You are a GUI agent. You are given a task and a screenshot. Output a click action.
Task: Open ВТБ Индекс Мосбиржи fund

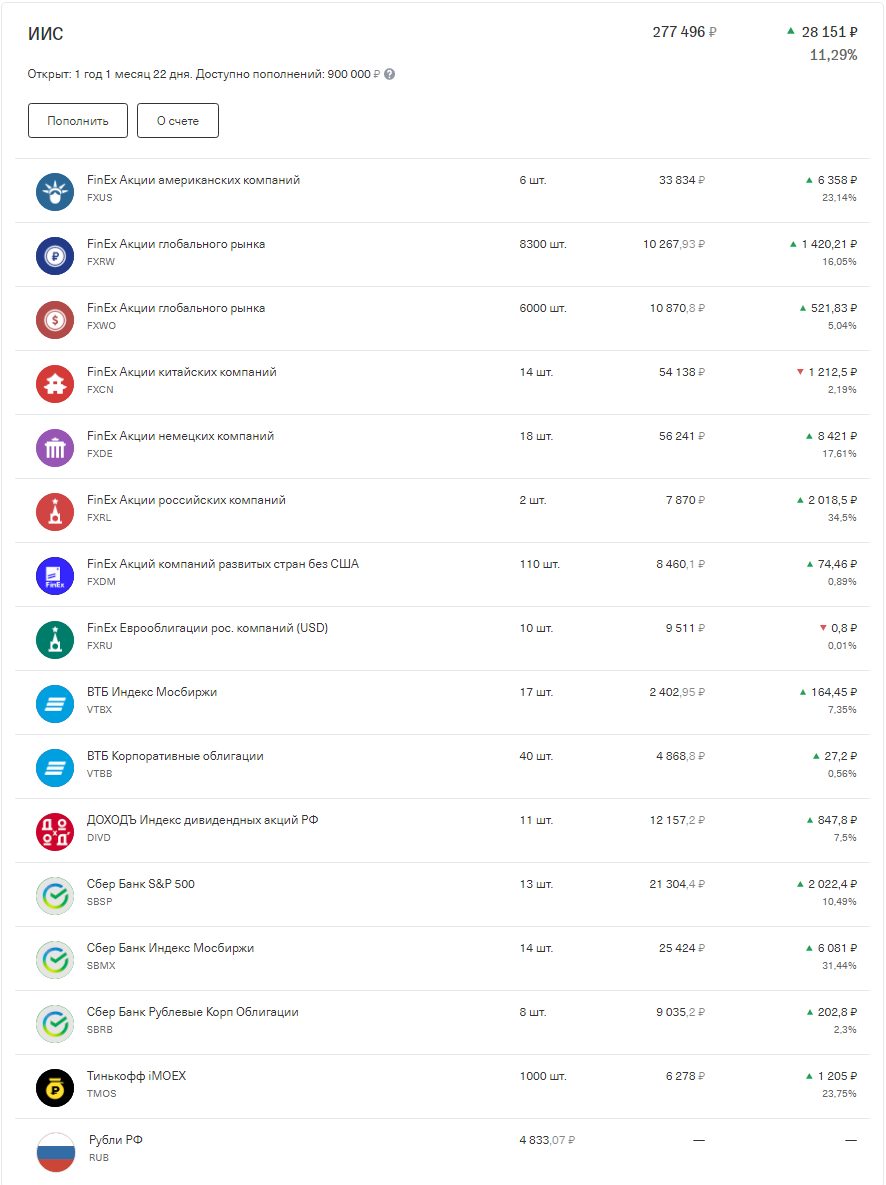[442, 703]
